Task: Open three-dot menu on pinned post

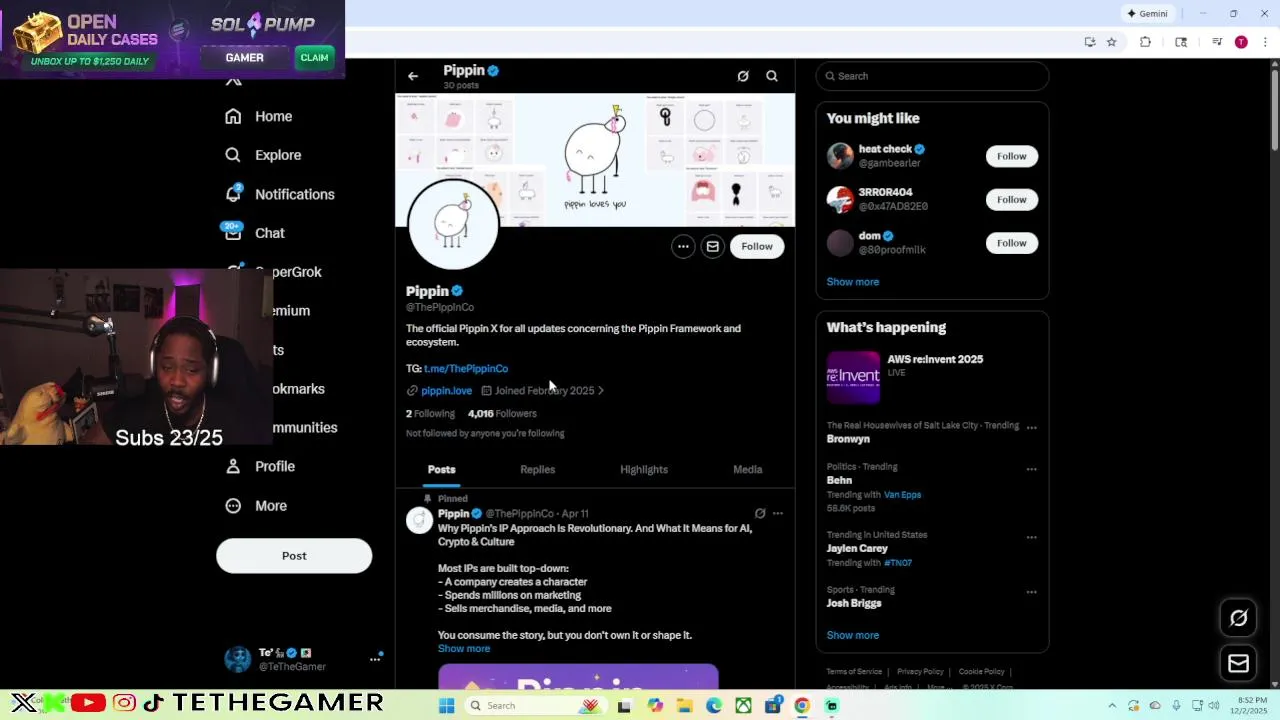Action: point(778,514)
